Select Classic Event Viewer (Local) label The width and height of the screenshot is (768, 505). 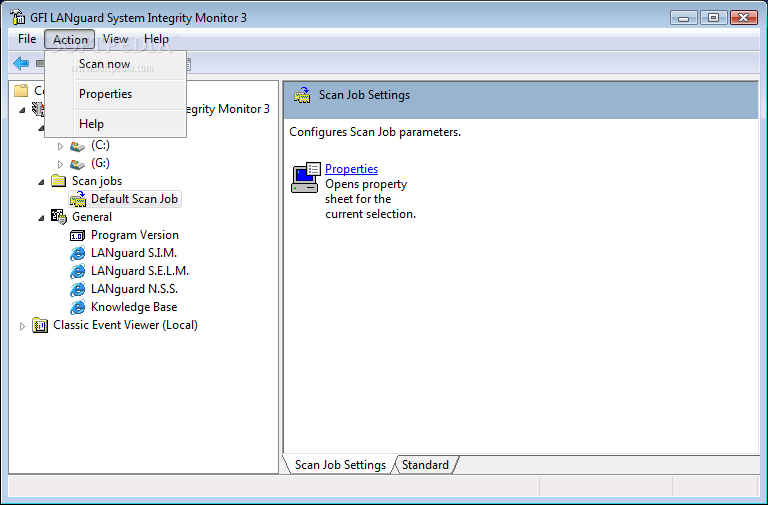click(x=125, y=325)
